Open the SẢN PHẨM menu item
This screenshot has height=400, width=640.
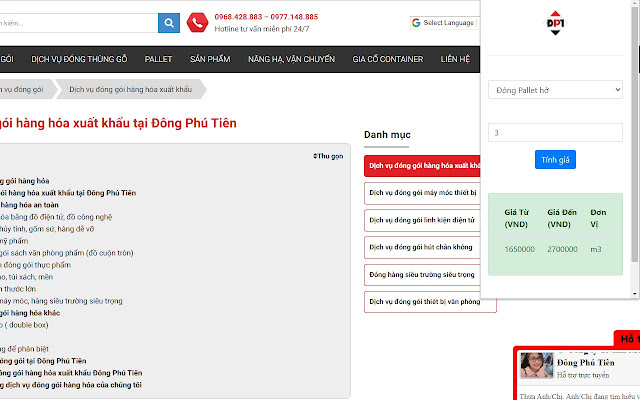[210, 59]
